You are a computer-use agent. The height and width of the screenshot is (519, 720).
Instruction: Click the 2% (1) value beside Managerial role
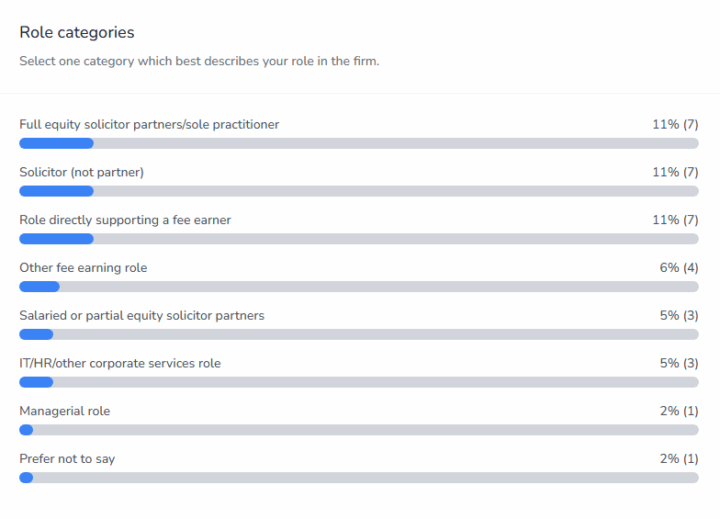point(679,411)
